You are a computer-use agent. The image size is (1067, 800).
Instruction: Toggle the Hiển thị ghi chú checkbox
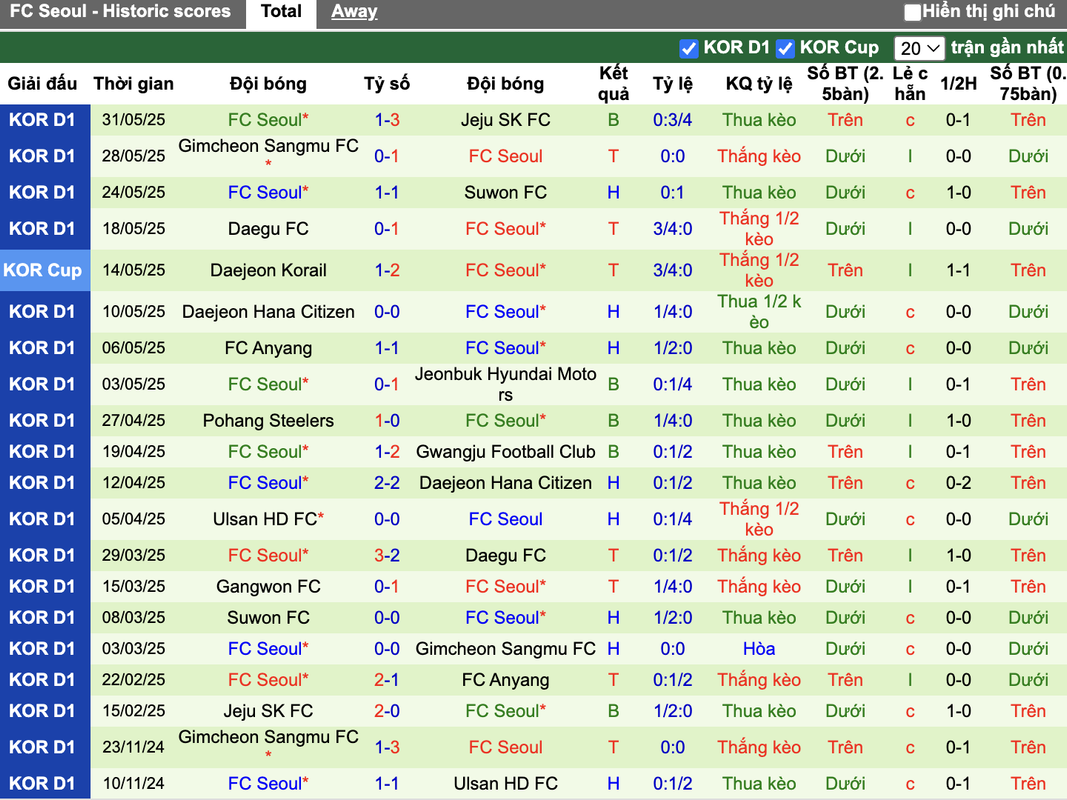tap(912, 12)
